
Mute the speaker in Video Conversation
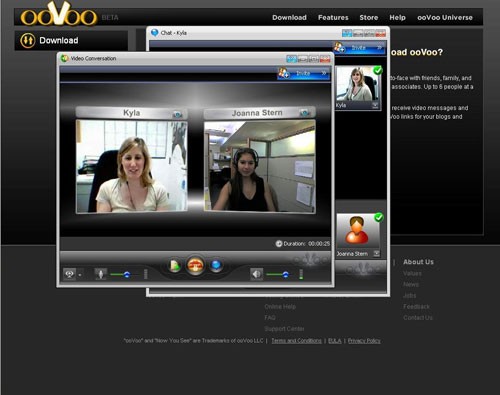[256, 274]
